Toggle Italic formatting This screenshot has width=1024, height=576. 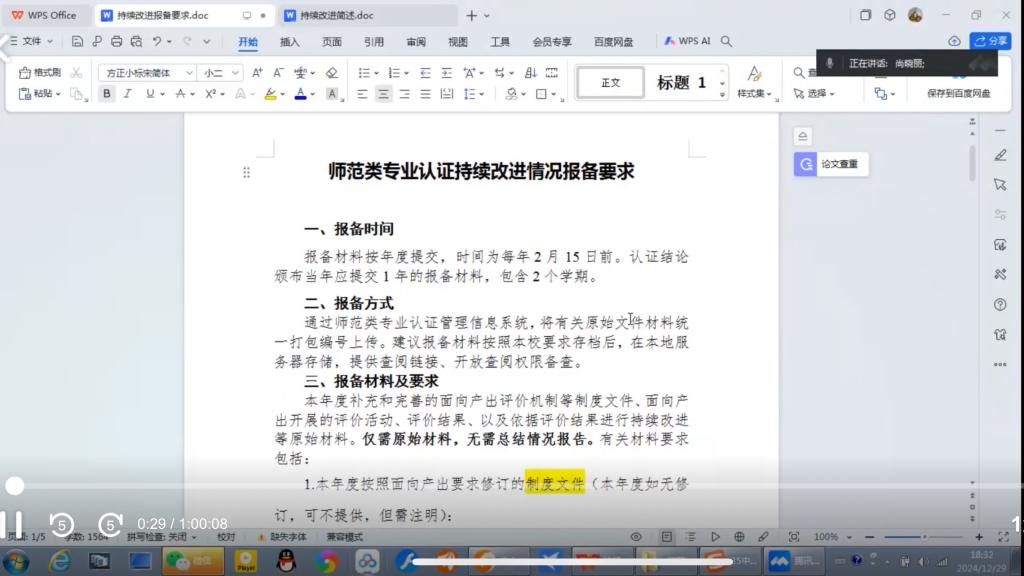127,94
